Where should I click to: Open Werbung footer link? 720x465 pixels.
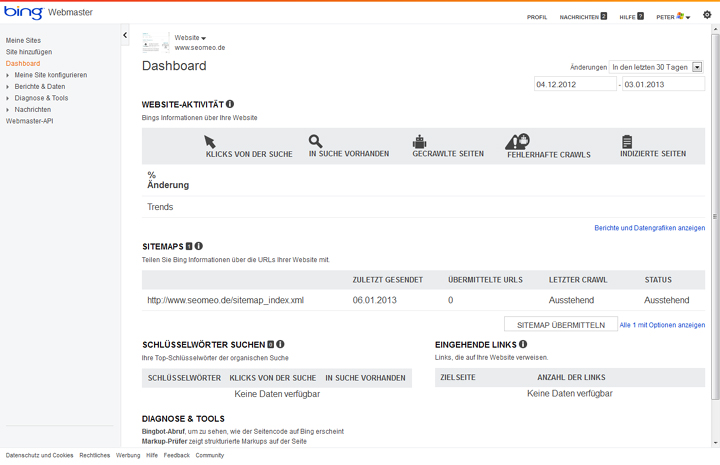128,455
